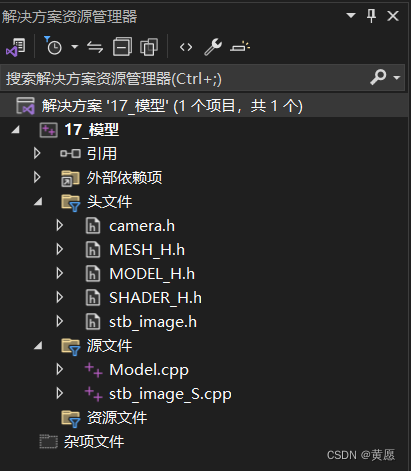Click the SHADER_H.h header file icon

coord(93,298)
